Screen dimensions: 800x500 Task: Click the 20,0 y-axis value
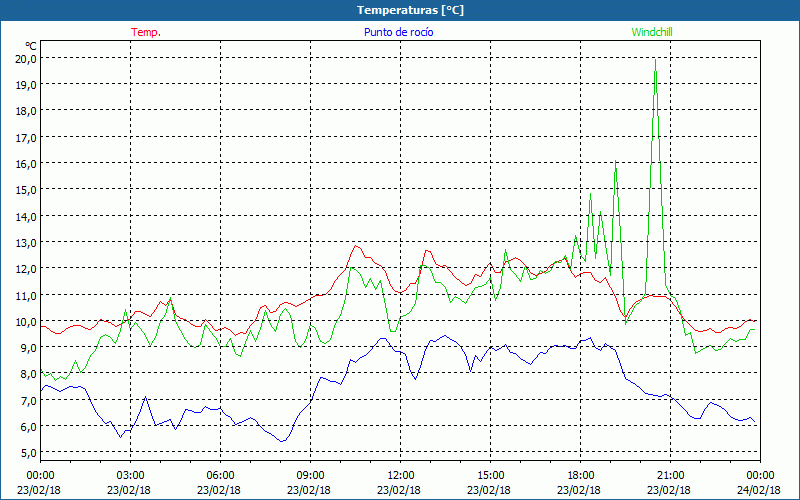coord(27,58)
